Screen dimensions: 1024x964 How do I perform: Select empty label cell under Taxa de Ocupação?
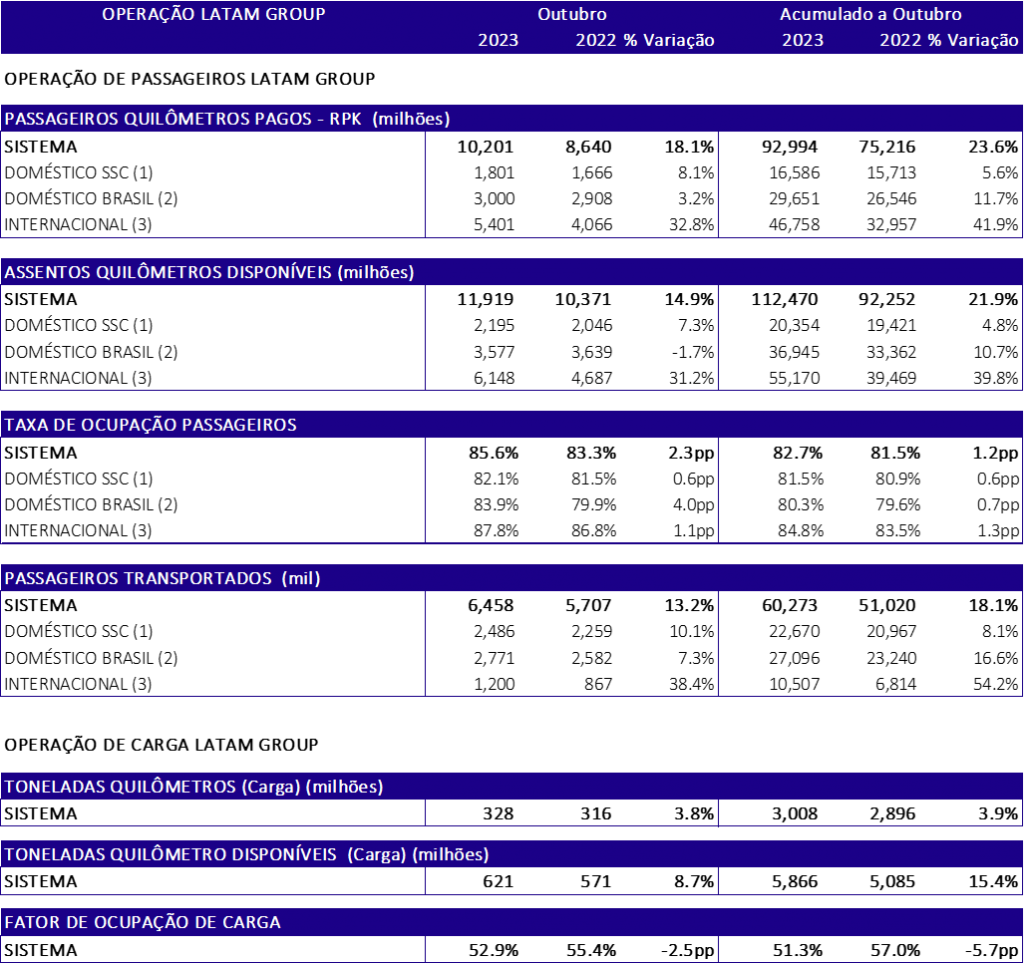pyautogui.click(x=213, y=491)
